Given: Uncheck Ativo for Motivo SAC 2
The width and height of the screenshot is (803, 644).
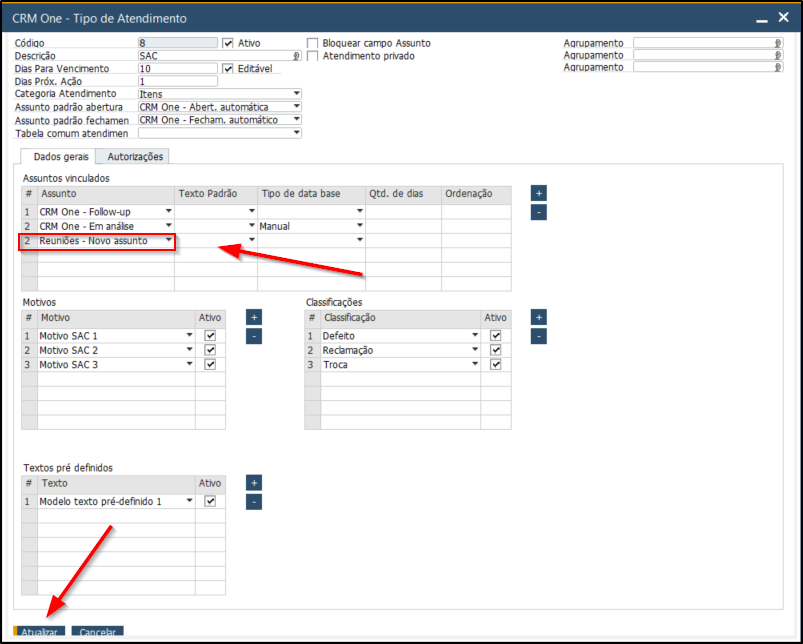Looking at the screenshot, I should pyautogui.click(x=210, y=351).
